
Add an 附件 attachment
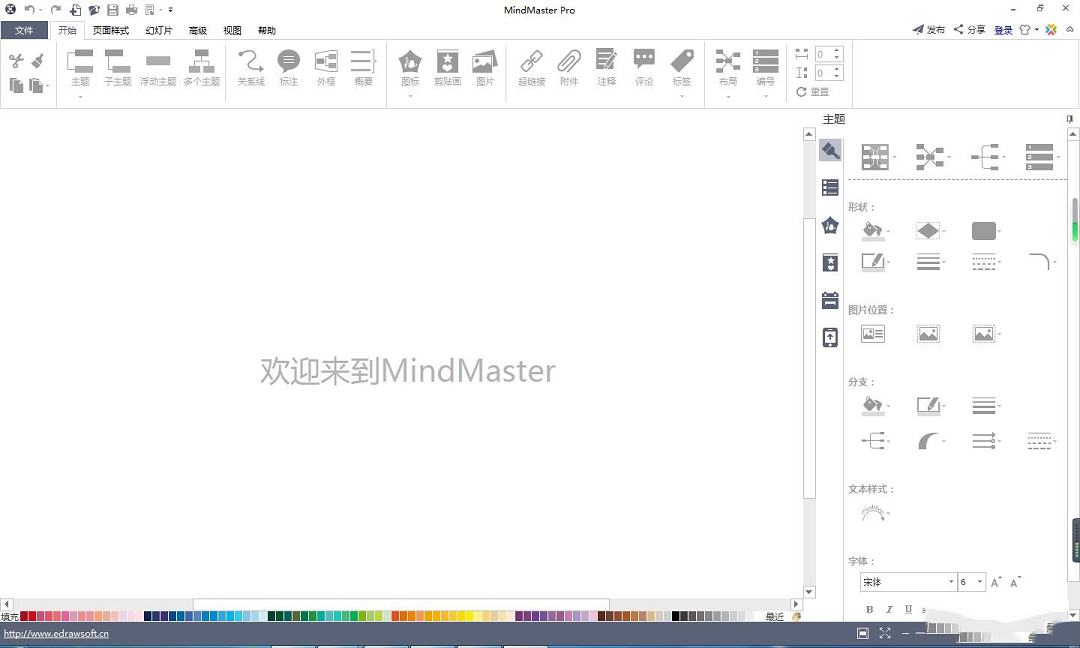[569, 67]
